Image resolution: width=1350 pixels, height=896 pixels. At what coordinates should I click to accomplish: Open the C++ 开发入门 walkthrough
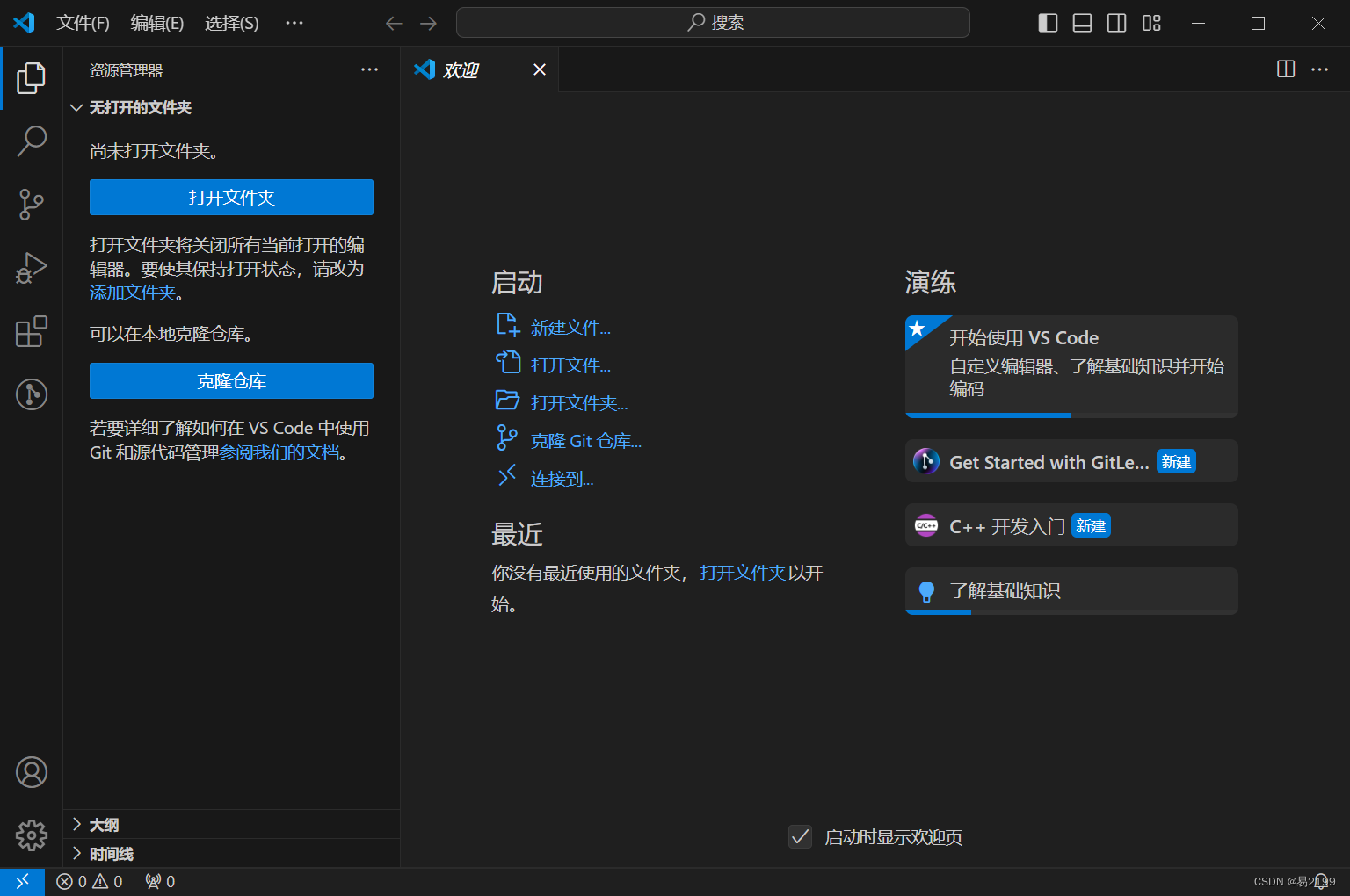[x=1071, y=525]
